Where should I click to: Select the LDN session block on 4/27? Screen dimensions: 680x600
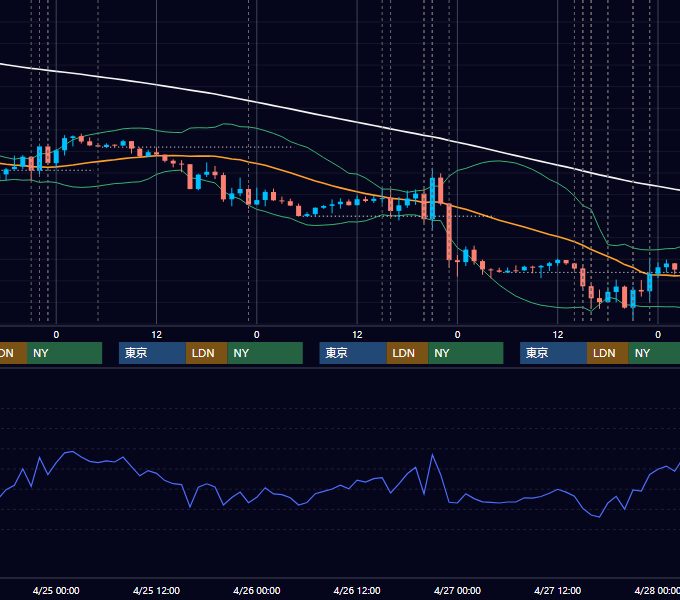click(x=608, y=353)
